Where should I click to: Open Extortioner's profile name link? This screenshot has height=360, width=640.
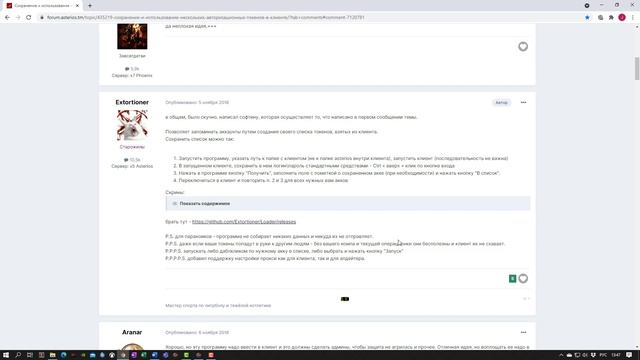[132, 102]
